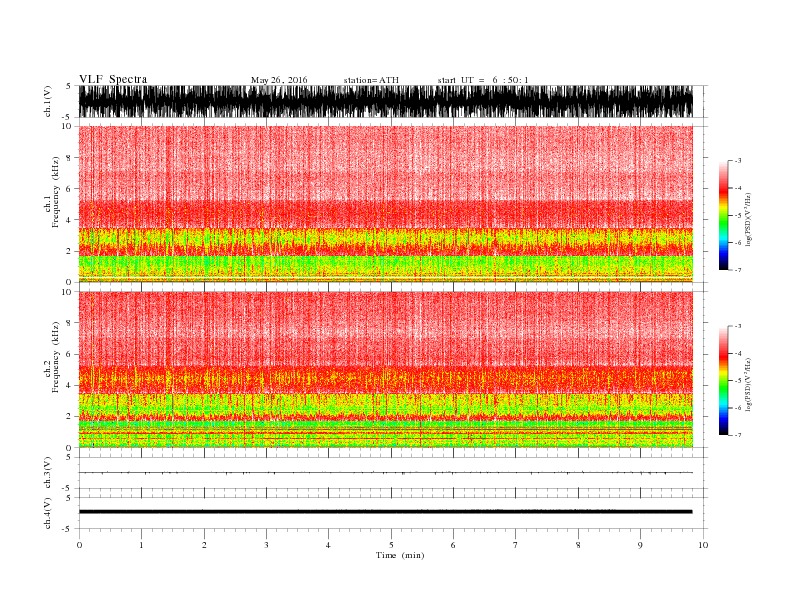
Task: Click the ch.1 spectrogram color scale bar
Action: pos(723,215)
